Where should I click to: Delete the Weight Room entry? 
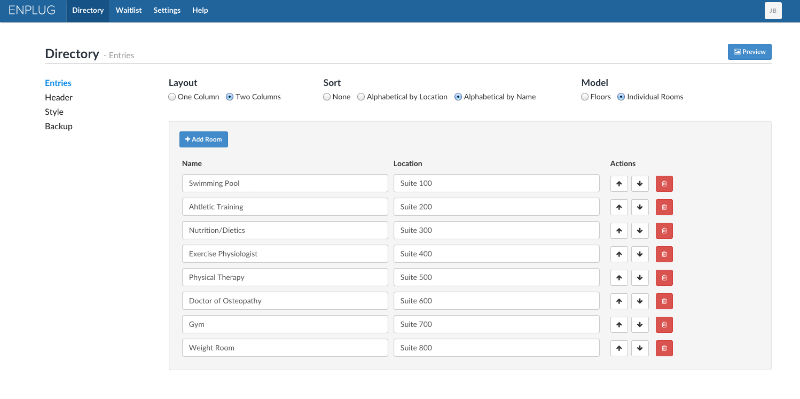[x=664, y=348]
